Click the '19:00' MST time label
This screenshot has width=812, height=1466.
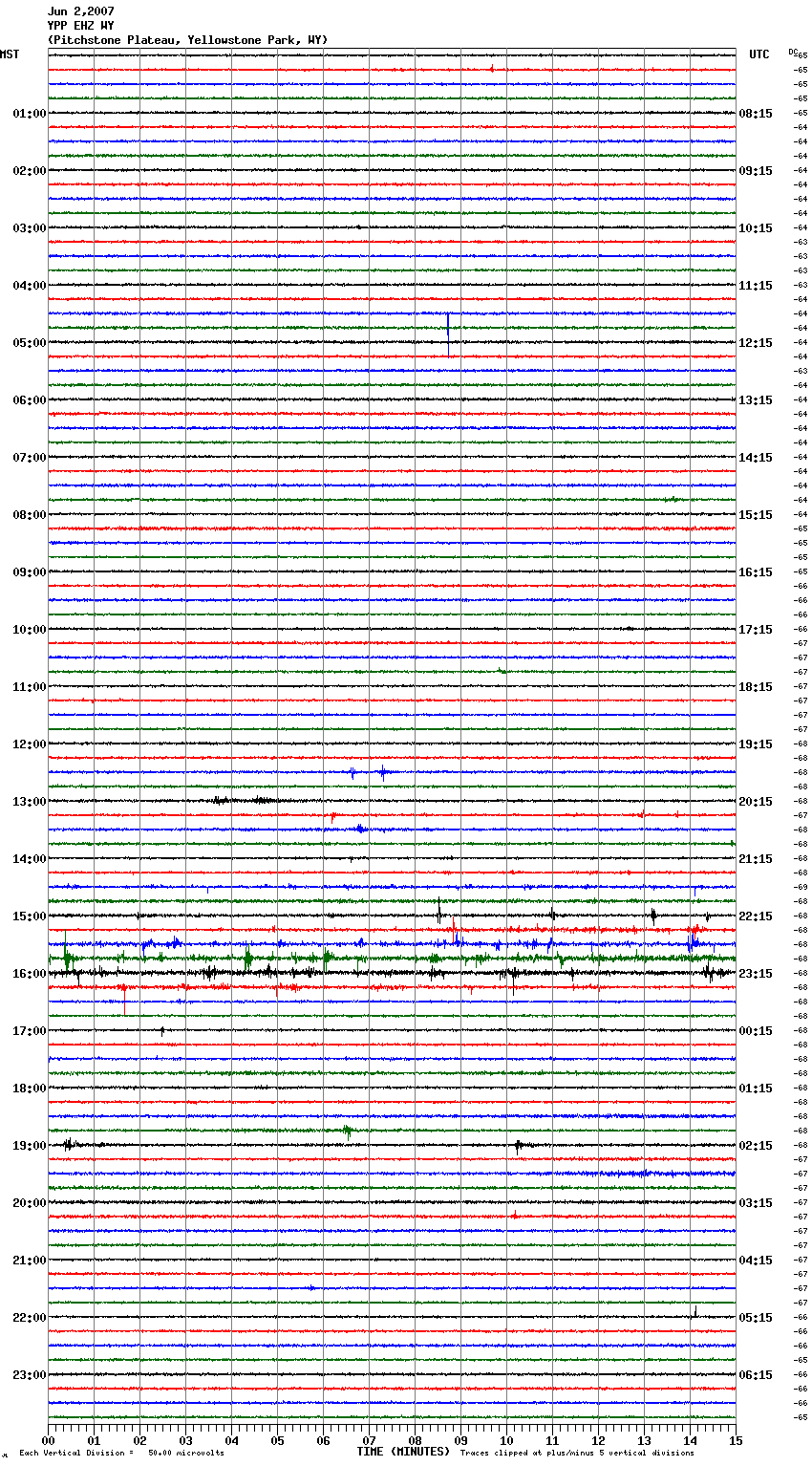[x=30, y=1146]
